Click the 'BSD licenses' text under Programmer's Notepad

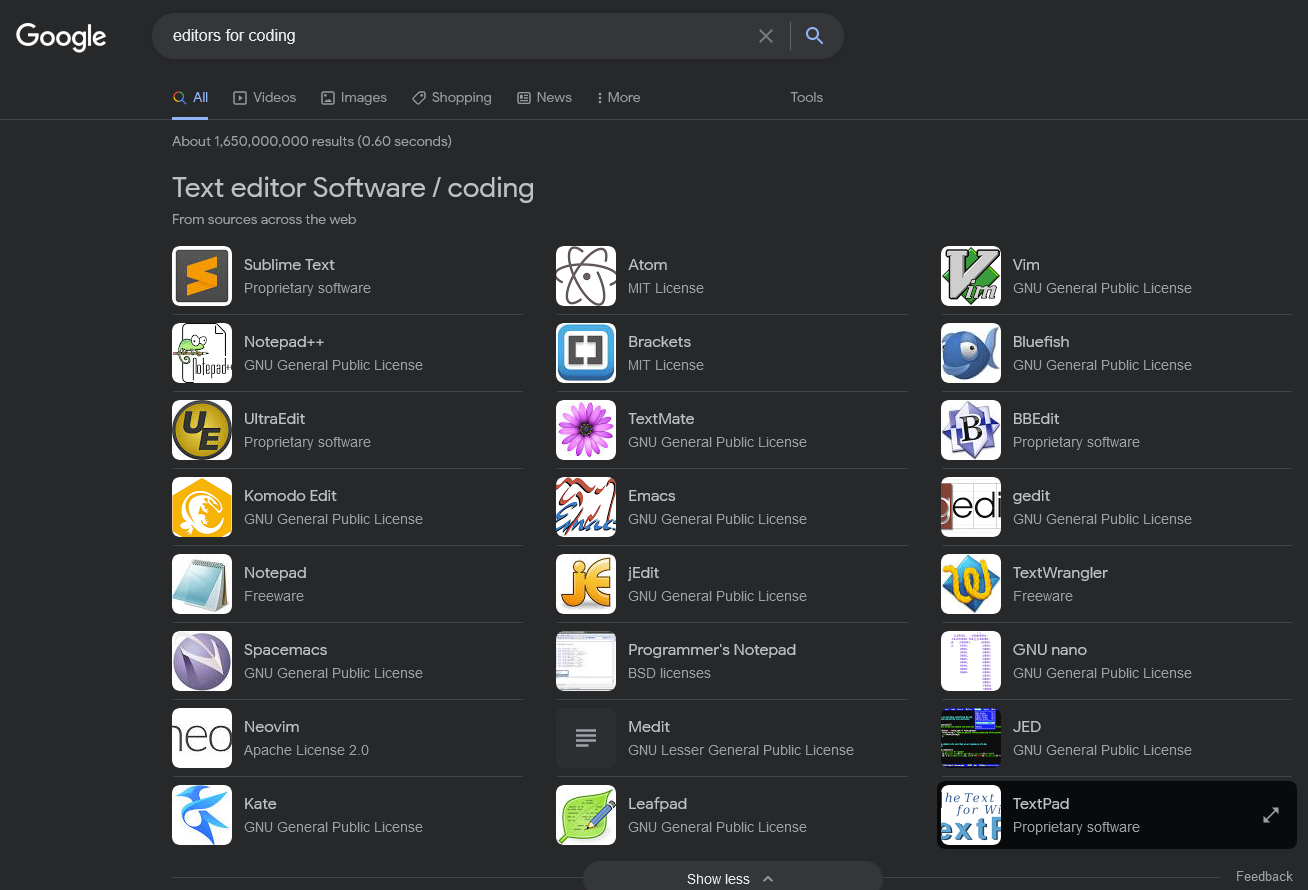pos(669,673)
